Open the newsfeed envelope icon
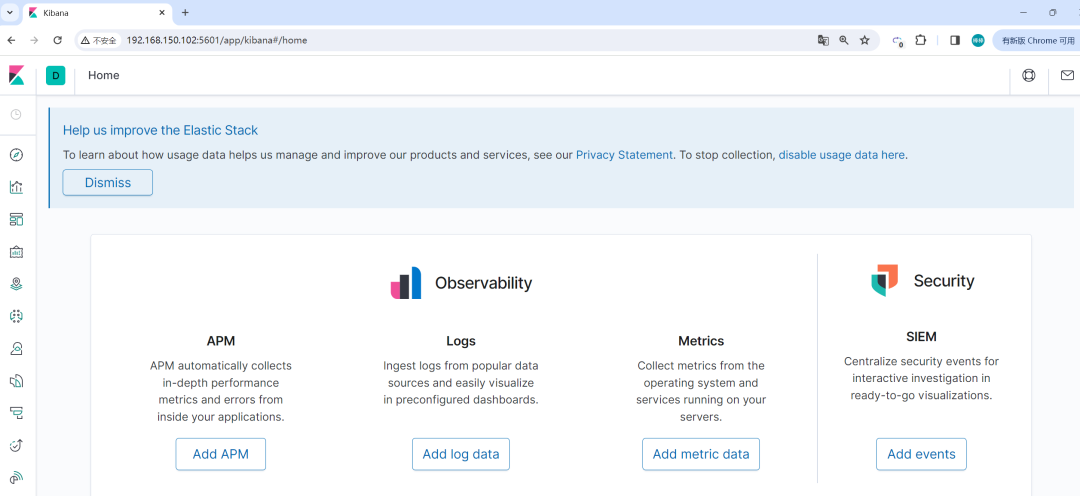Viewport: 1080px width, 496px height. pyautogui.click(x=1067, y=76)
